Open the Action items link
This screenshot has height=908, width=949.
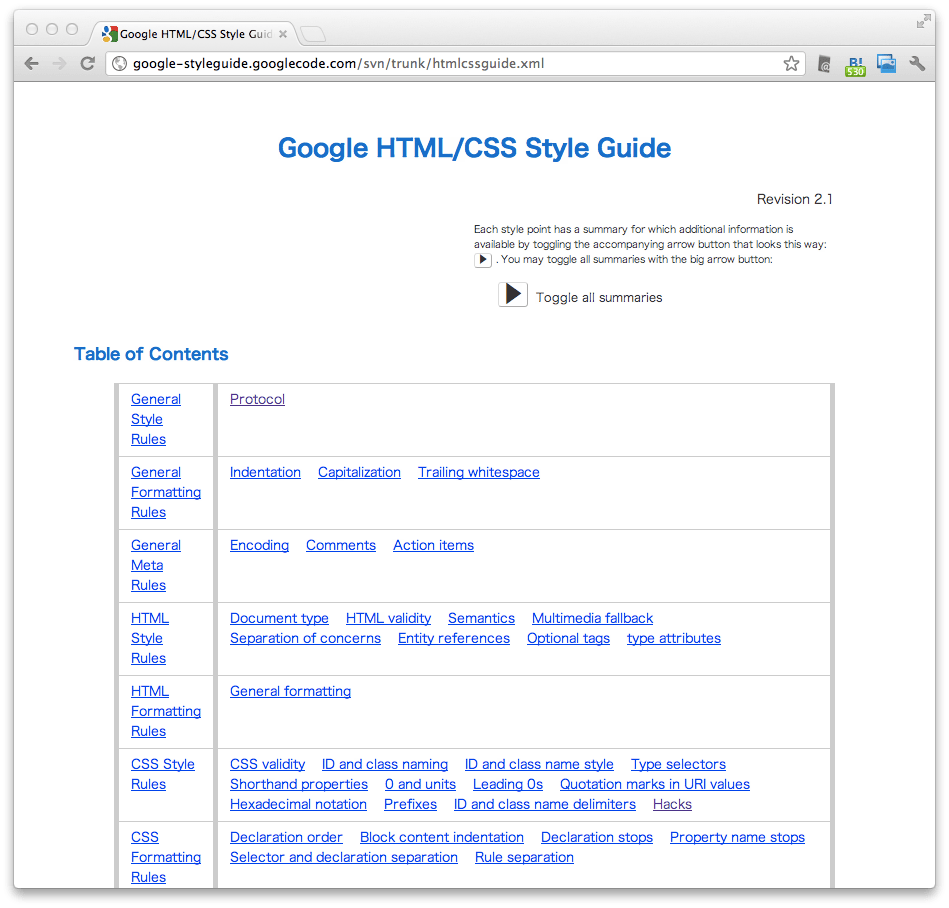433,545
